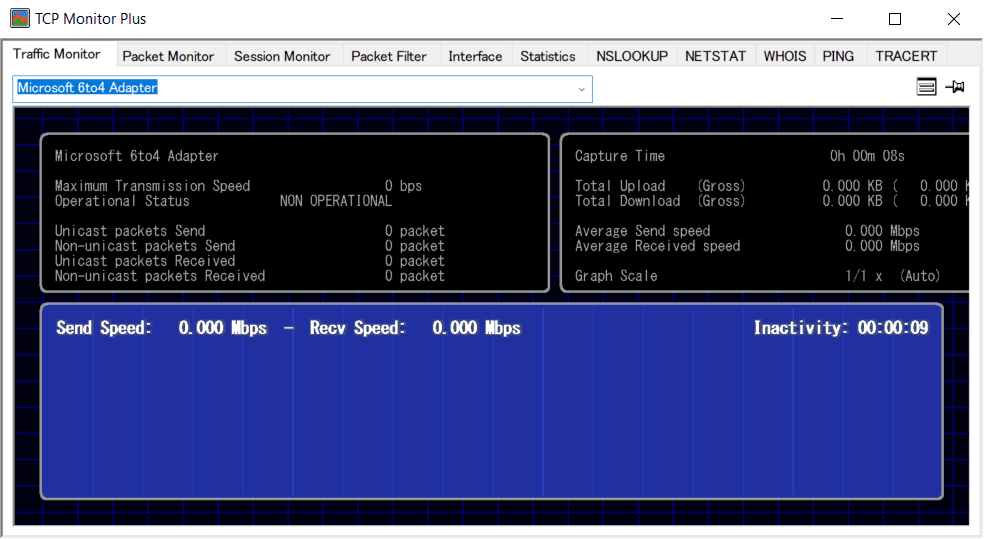The height and width of the screenshot is (539, 984).
Task: Open the list view icon near the pin
Action: coord(926,87)
